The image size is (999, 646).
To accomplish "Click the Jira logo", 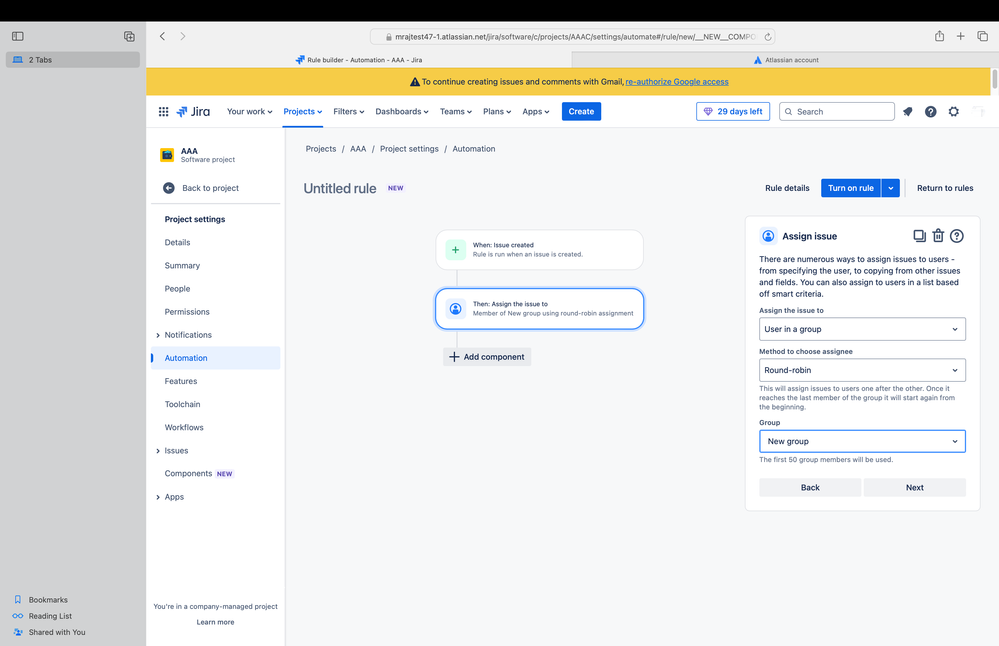I will (x=193, y=111).
